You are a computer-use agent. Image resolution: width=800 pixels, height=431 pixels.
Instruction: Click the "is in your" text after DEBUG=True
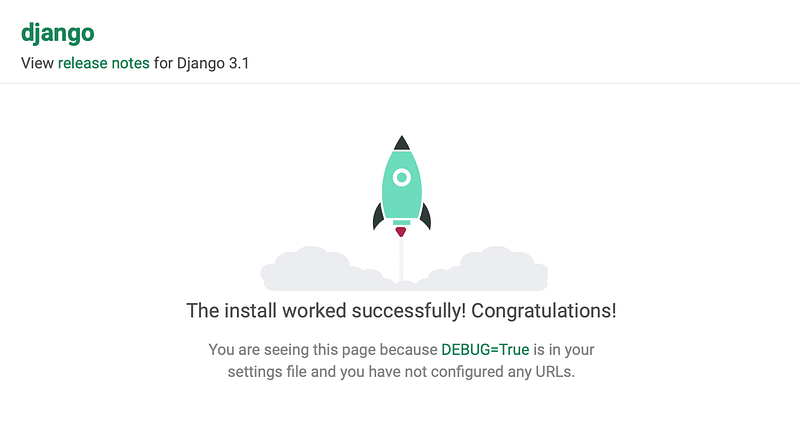564,350
